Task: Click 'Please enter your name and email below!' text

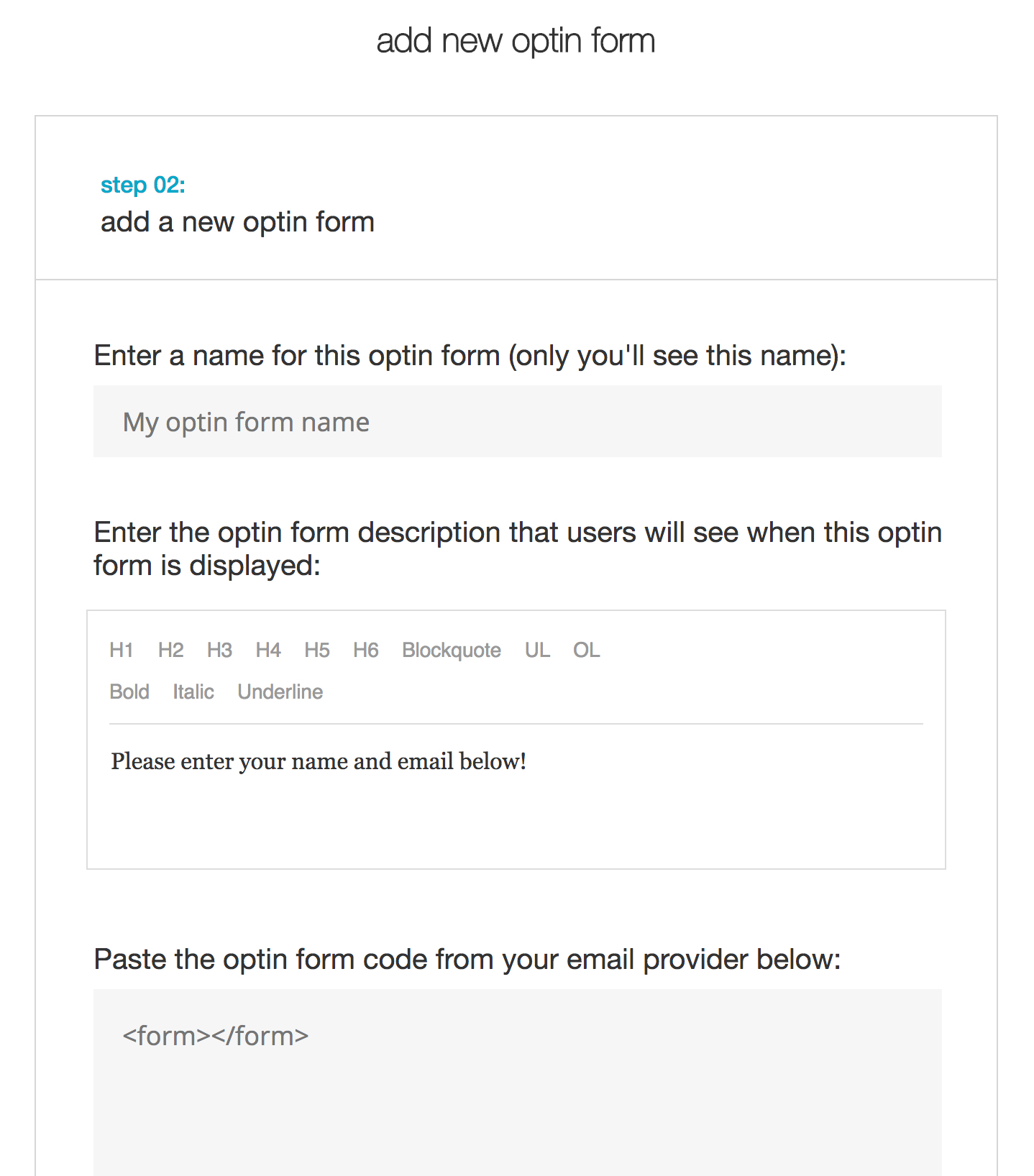Action: (319, 761)
